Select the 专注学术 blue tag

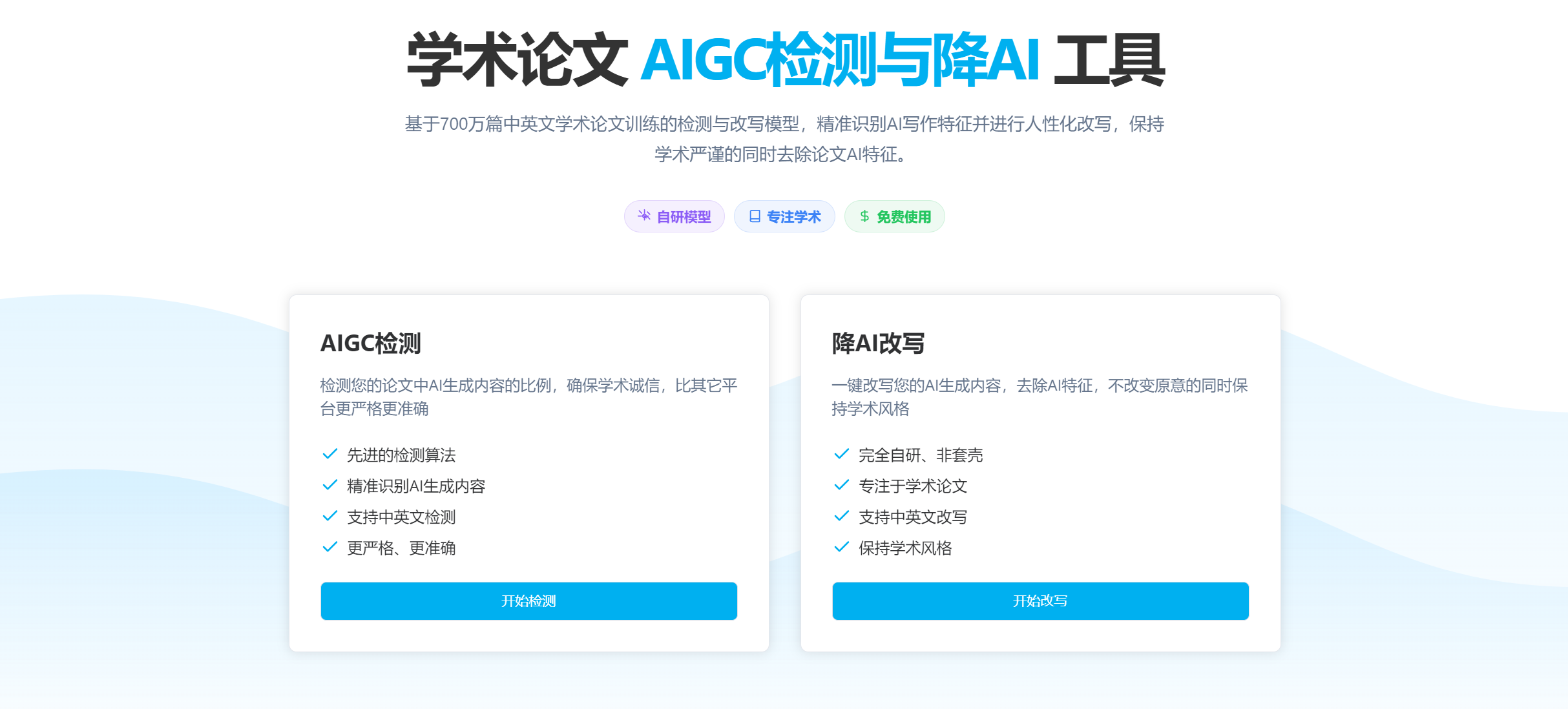pos(784,216)
